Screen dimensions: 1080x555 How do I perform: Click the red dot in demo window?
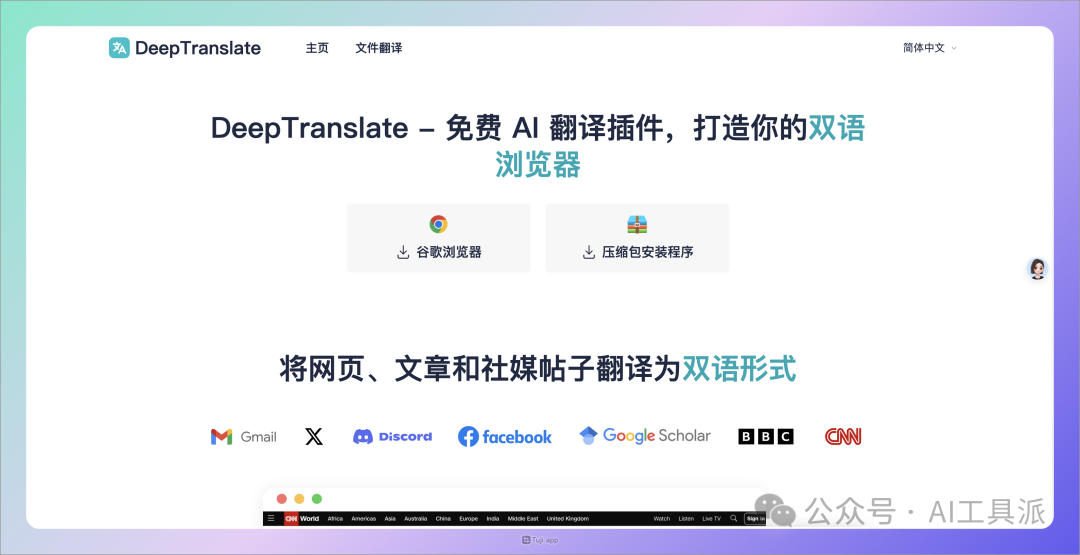[281, 499]
